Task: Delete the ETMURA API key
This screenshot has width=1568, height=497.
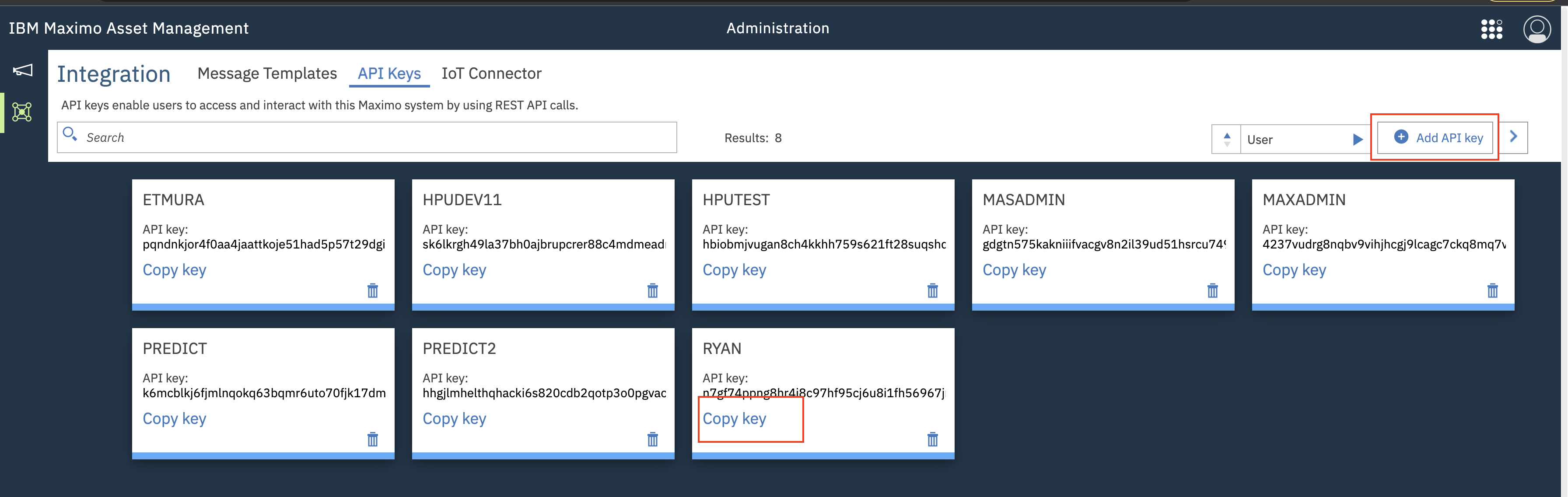Action: coord(372,290)
